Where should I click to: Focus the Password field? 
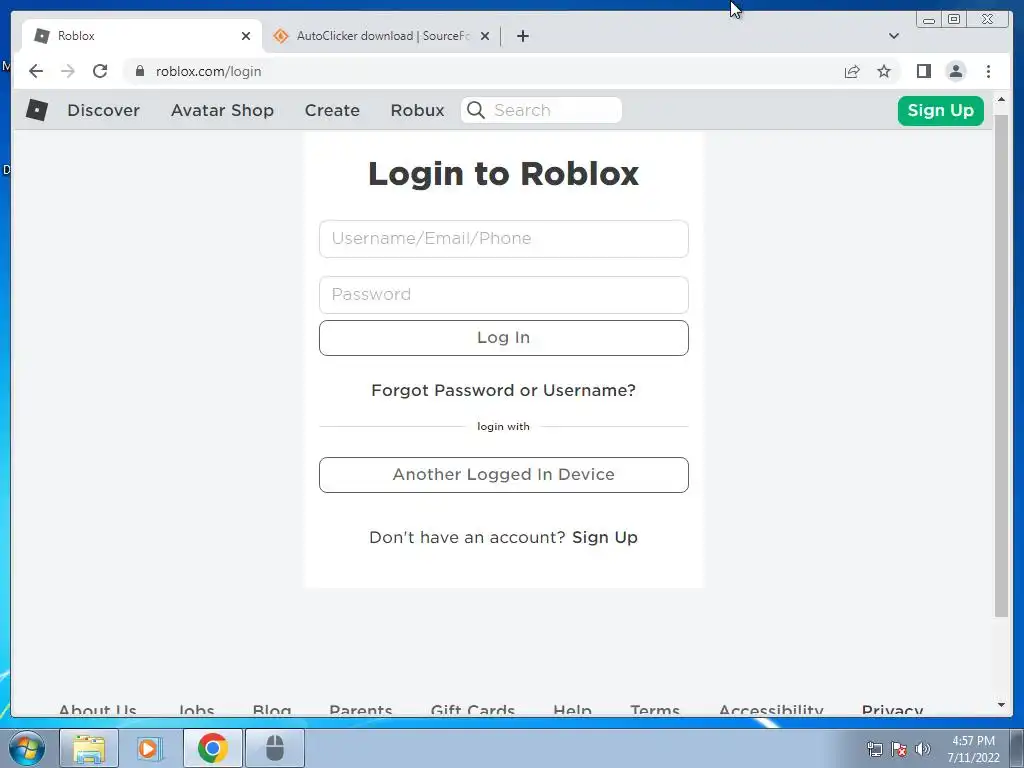504,295
